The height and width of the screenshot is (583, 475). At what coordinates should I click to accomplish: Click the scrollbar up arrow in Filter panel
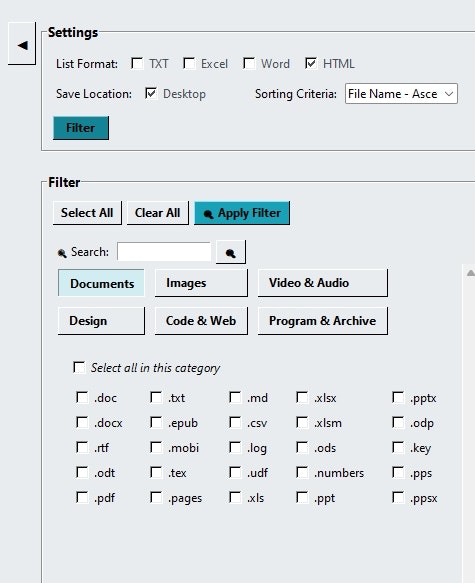[471, 273]
